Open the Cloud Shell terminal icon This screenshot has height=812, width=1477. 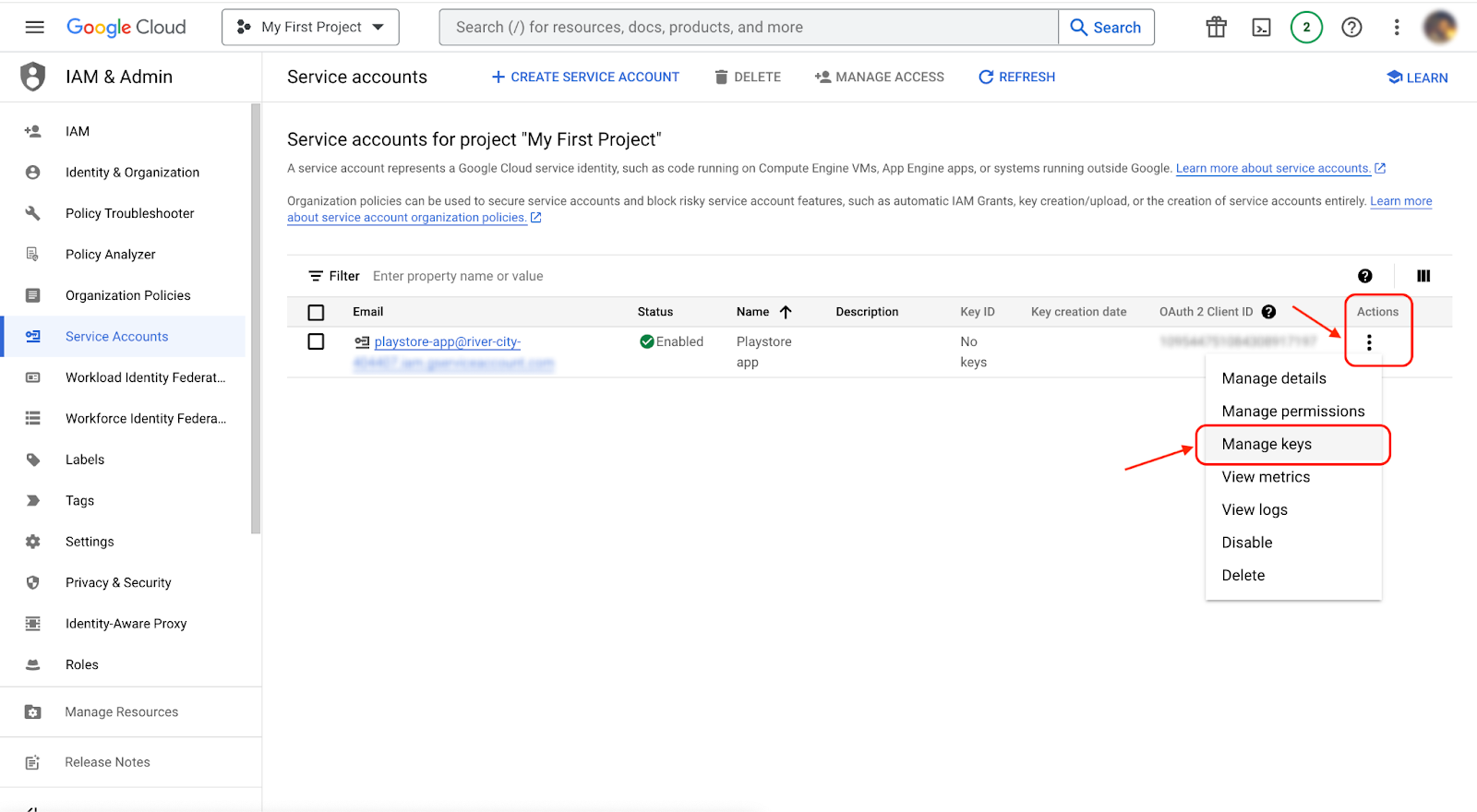pyautogui.click(x=1261, y=28)
